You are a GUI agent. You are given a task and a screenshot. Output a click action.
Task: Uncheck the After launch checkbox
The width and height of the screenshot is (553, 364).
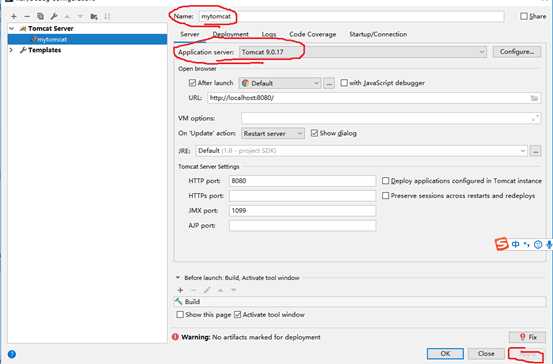pyautogui.click(x=192, y=83)
